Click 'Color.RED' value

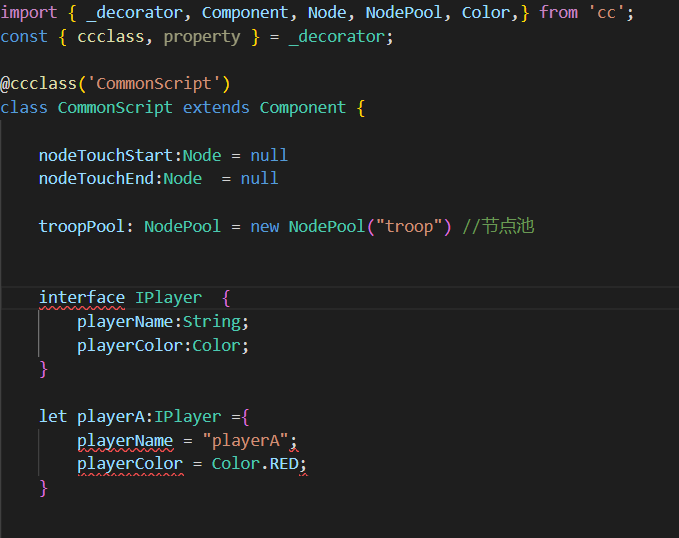point(255,464)
